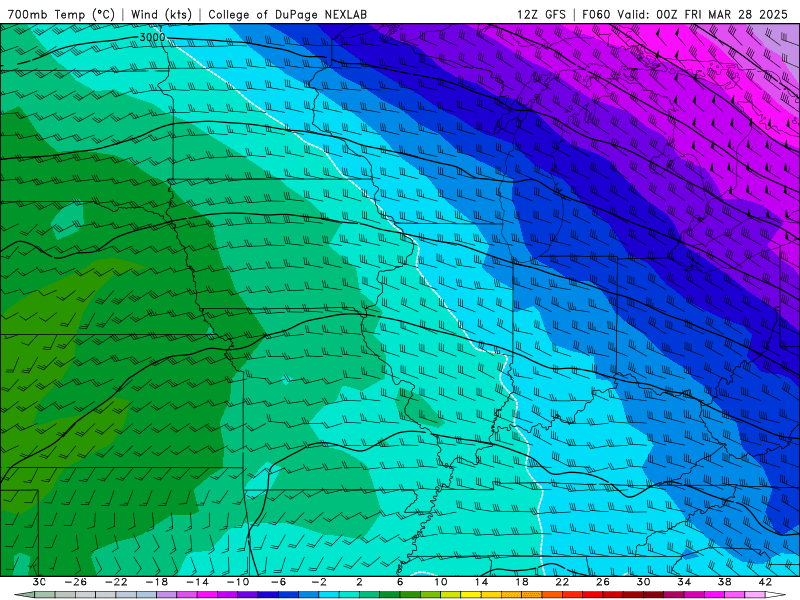800x600 pixels.
Task: Click the '12Z GFS' model run label
Action: point(541,14)
